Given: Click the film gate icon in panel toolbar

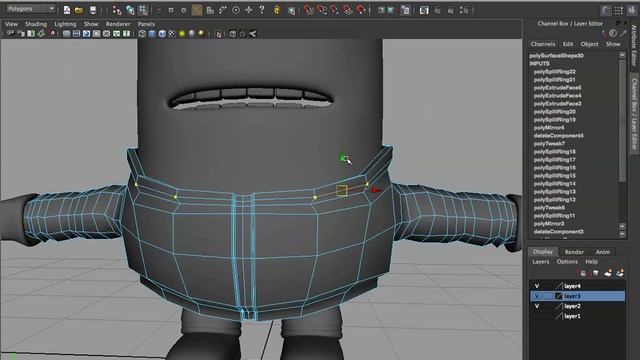Looking at the screenshot, I should 76,34.
